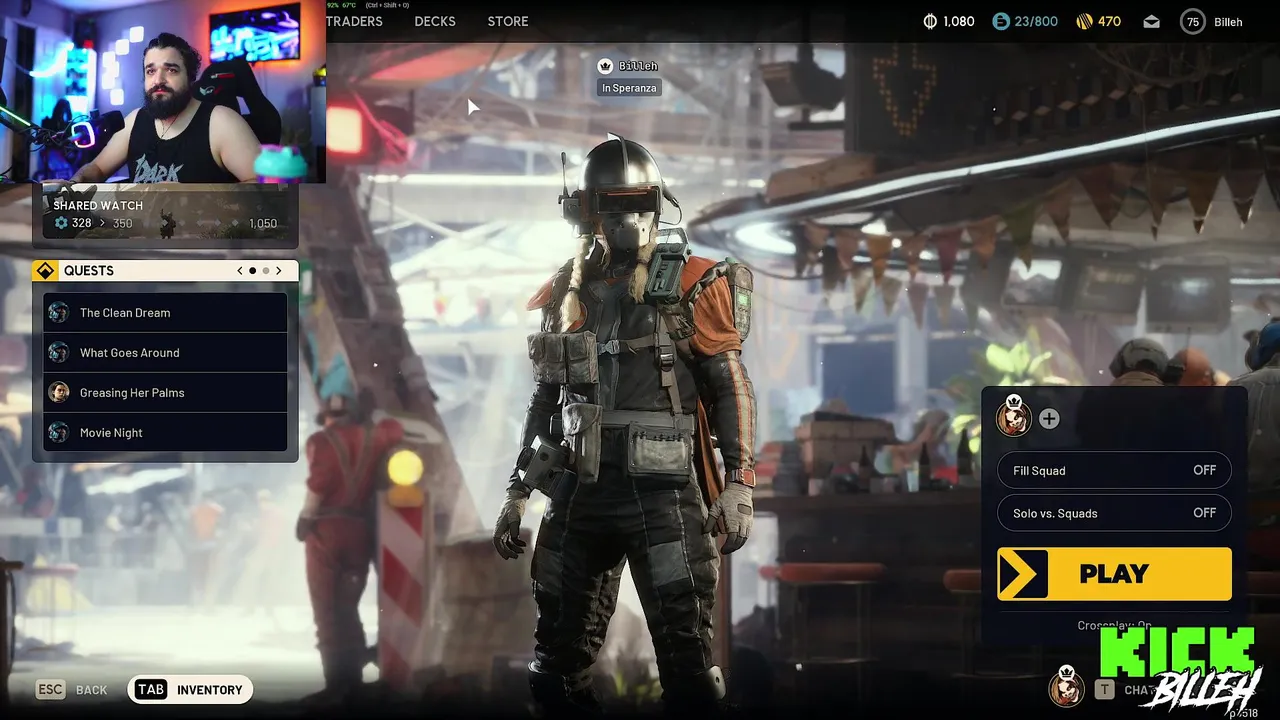Screen dimensions: 1280x720
Task: Click the 'In Speranza' status label
Action: click(629, 88)
